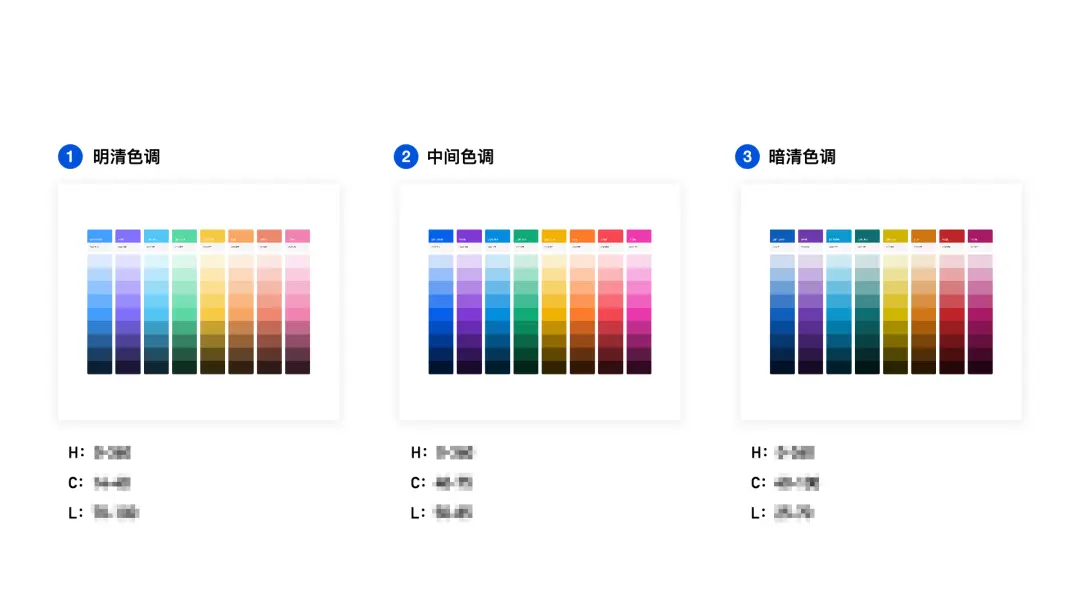Pick the cyan top swatch in 明清色调 palette
The image size is (1080, 608).
[156, 236]
